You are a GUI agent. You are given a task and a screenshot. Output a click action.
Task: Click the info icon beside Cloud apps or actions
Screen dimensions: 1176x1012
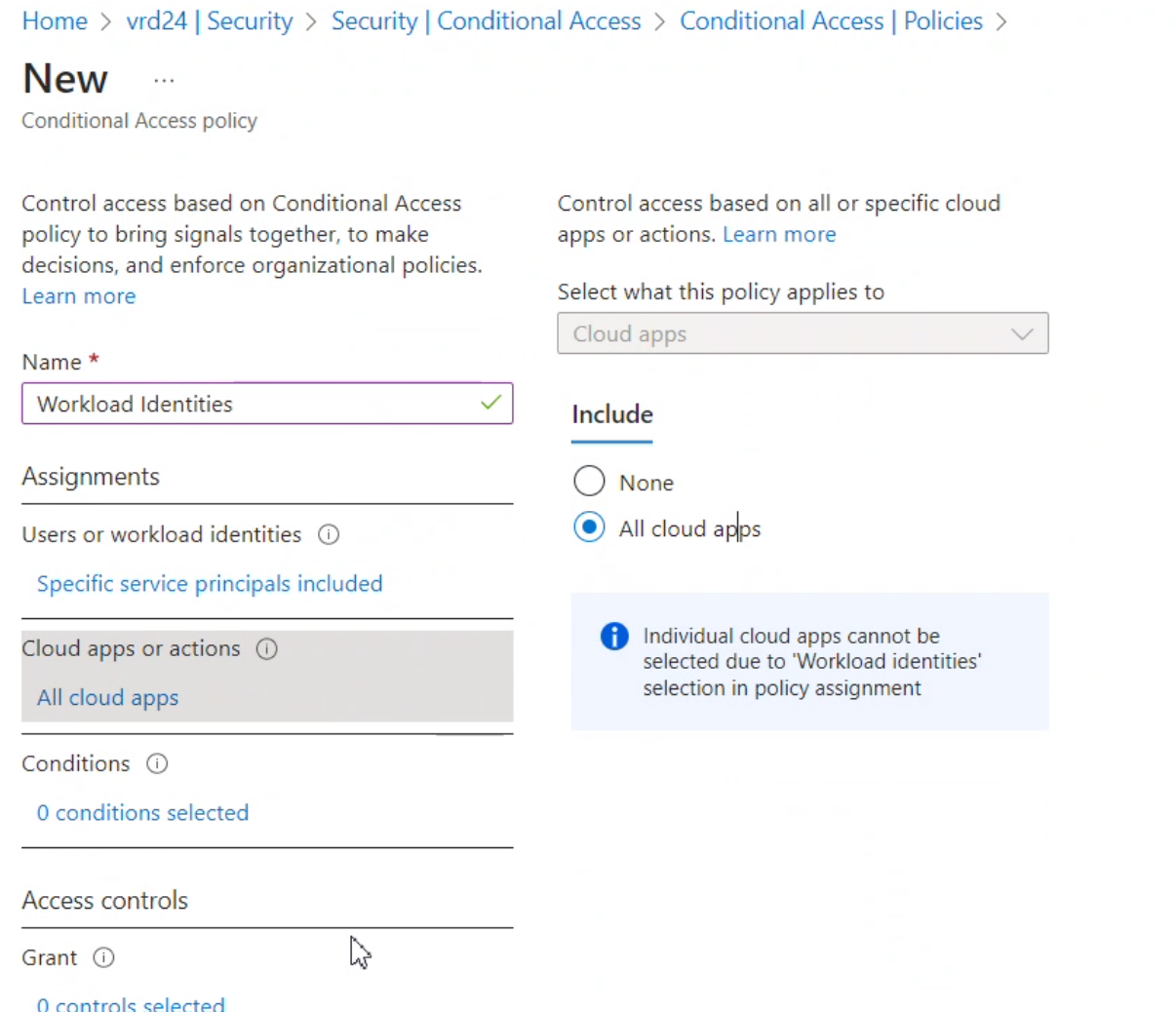tap(266, 648)
